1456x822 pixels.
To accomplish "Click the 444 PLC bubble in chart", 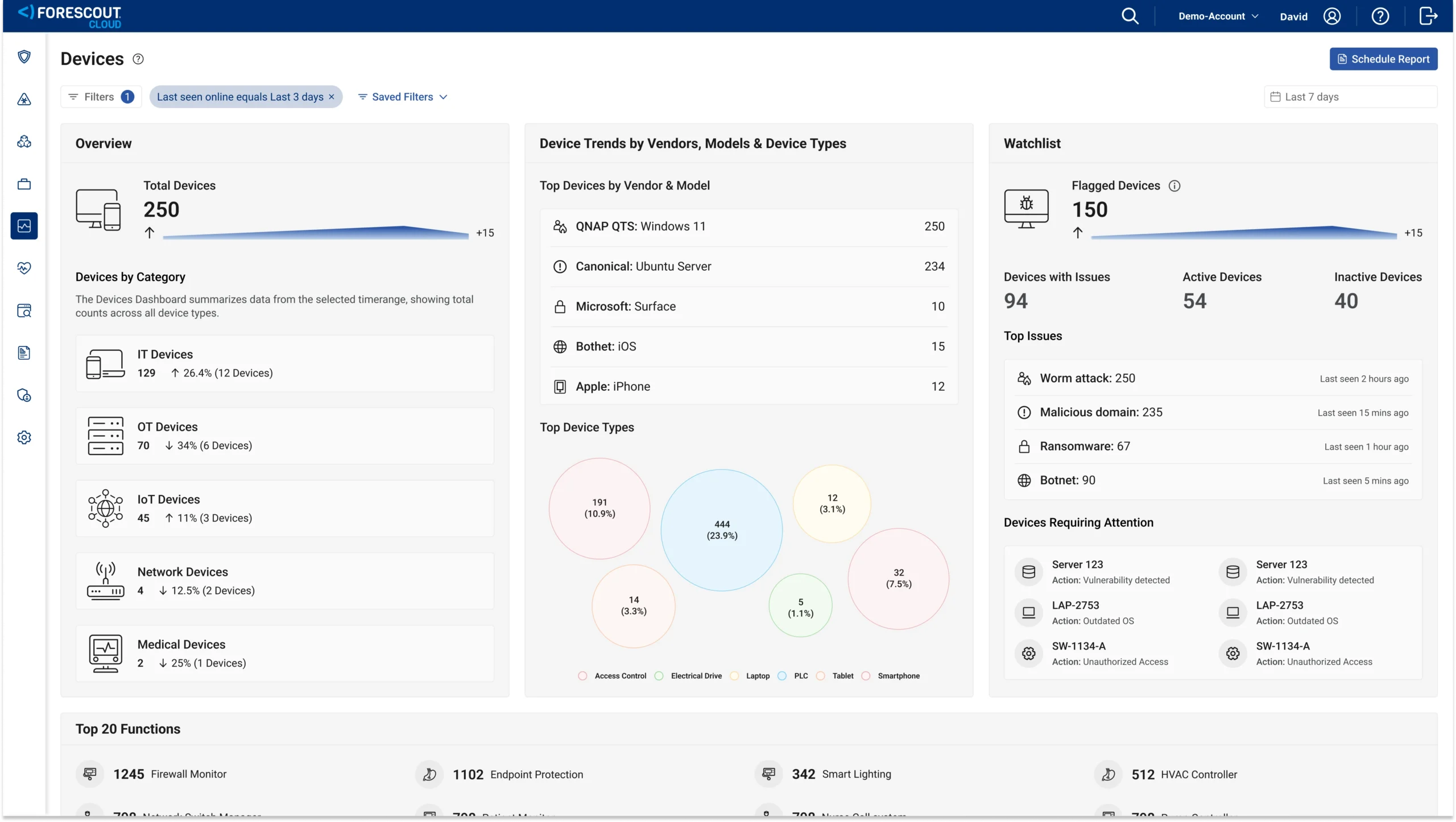I will [x=722, y=530].
